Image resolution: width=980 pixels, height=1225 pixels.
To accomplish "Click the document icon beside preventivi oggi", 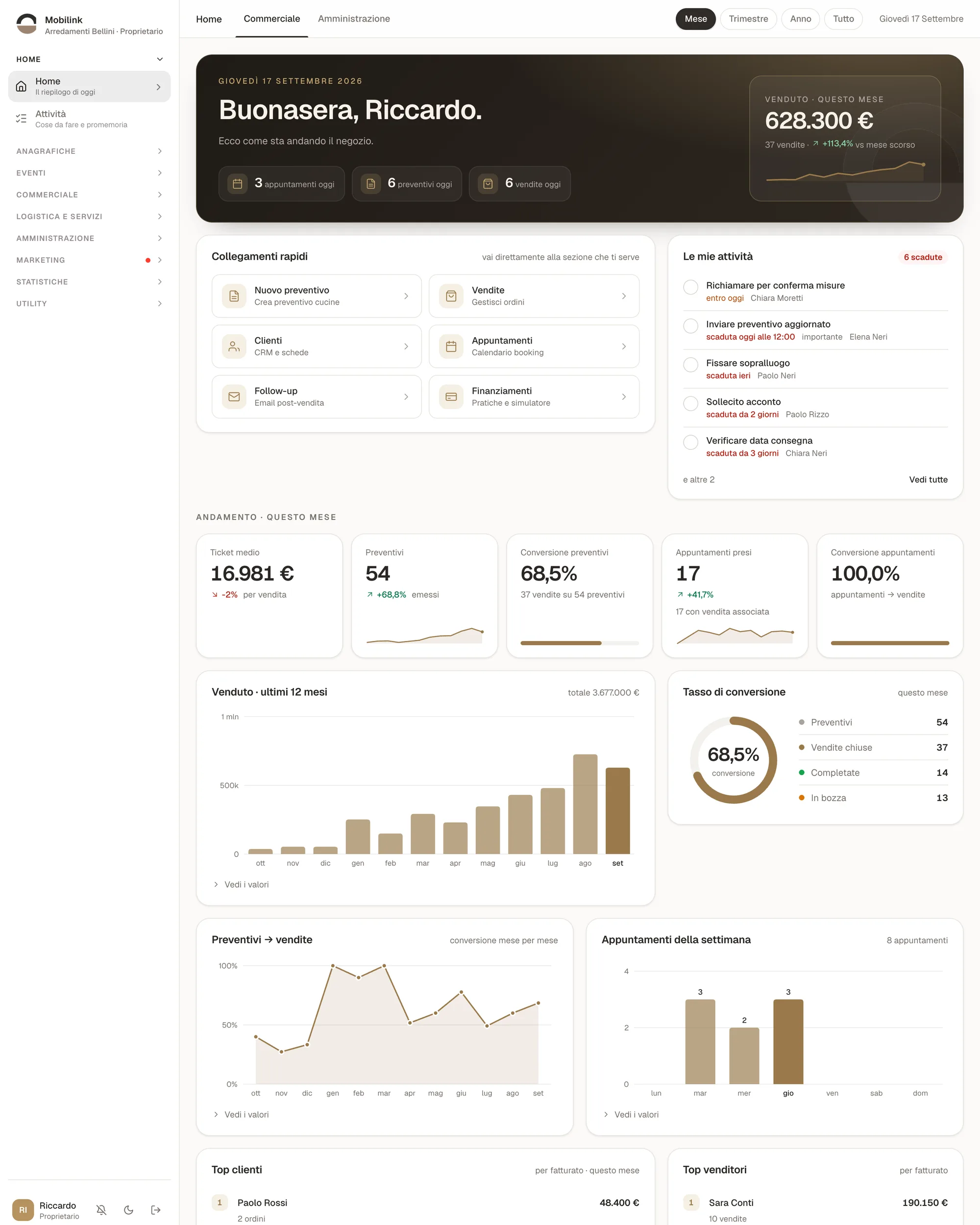I will point(370,184).
